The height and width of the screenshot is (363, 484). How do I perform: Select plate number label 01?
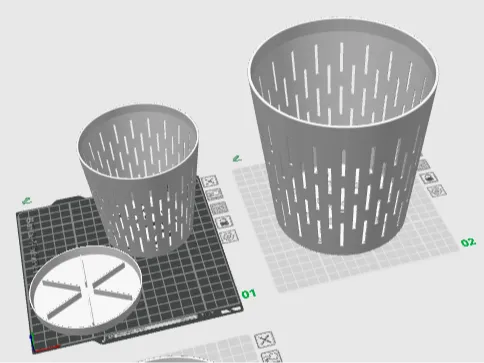249,294
